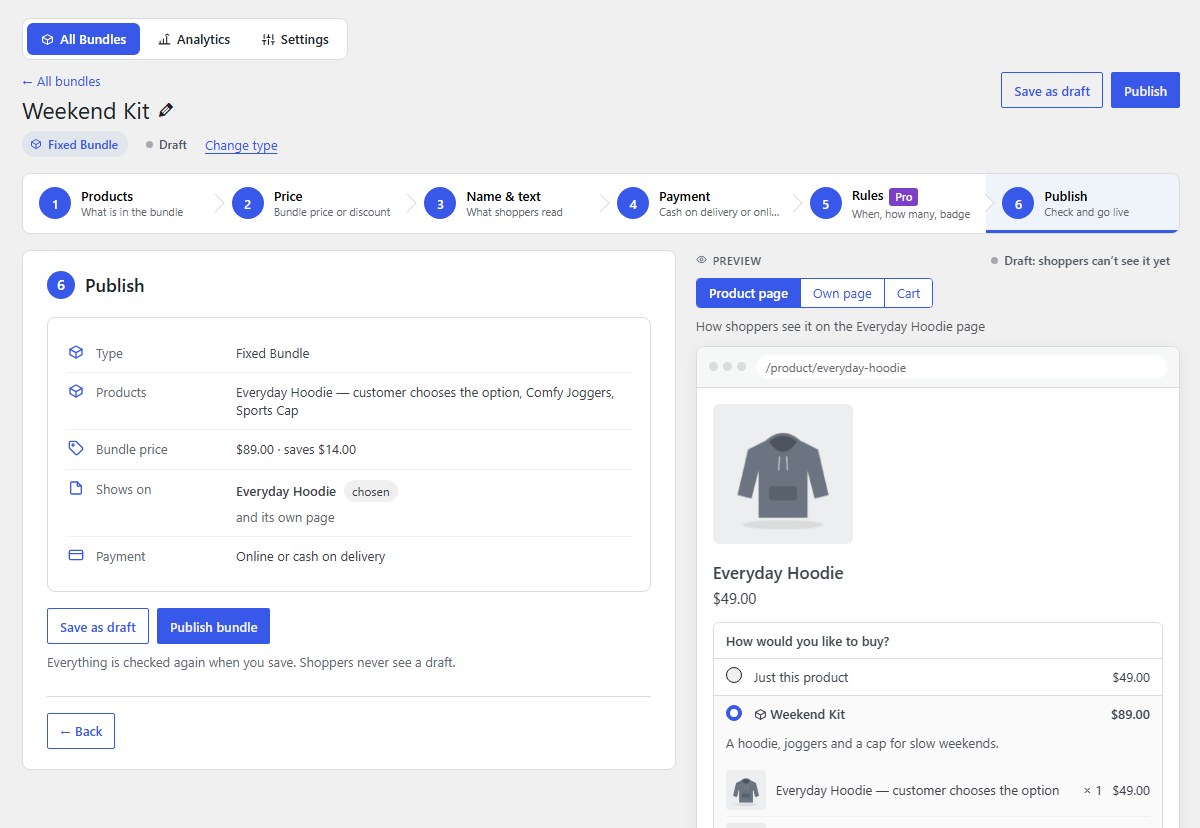Viewport: 1200px width, 828px height.
Task: Click the cube icon beside Weekend Kit option
Action: click(760, 715)
